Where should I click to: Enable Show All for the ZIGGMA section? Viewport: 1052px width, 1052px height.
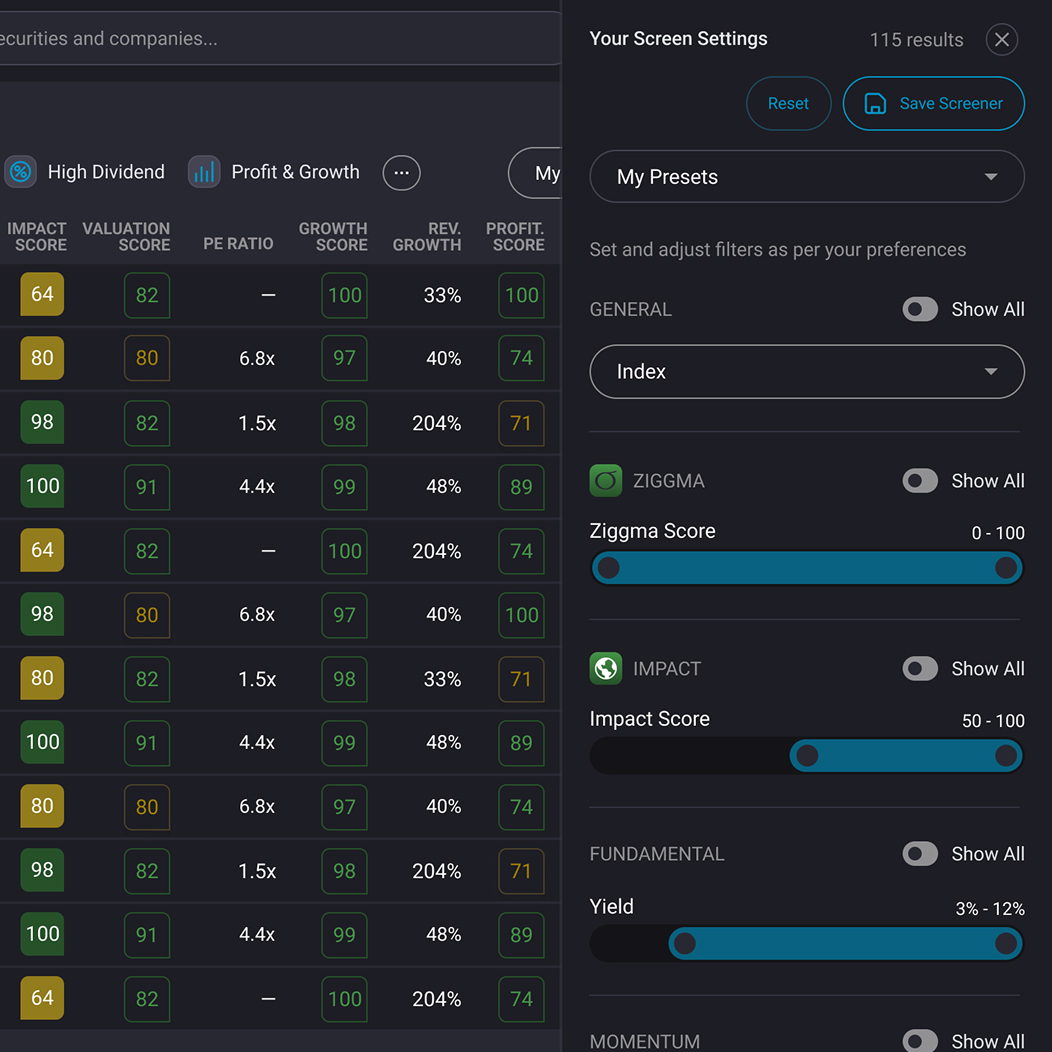[919, 480]
